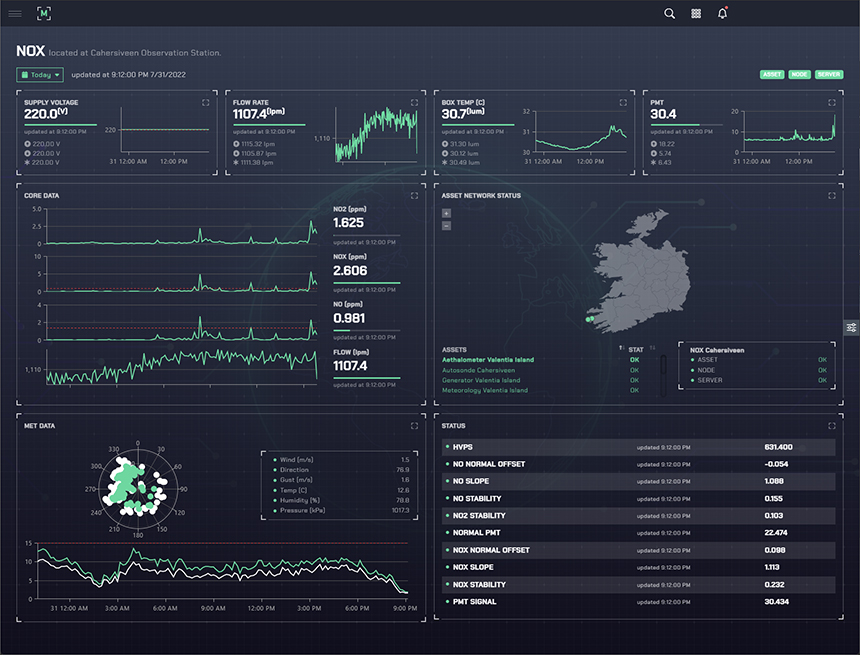
Task: Expand the Asset Network Status panel fullscreen
Action: [831, 195]
